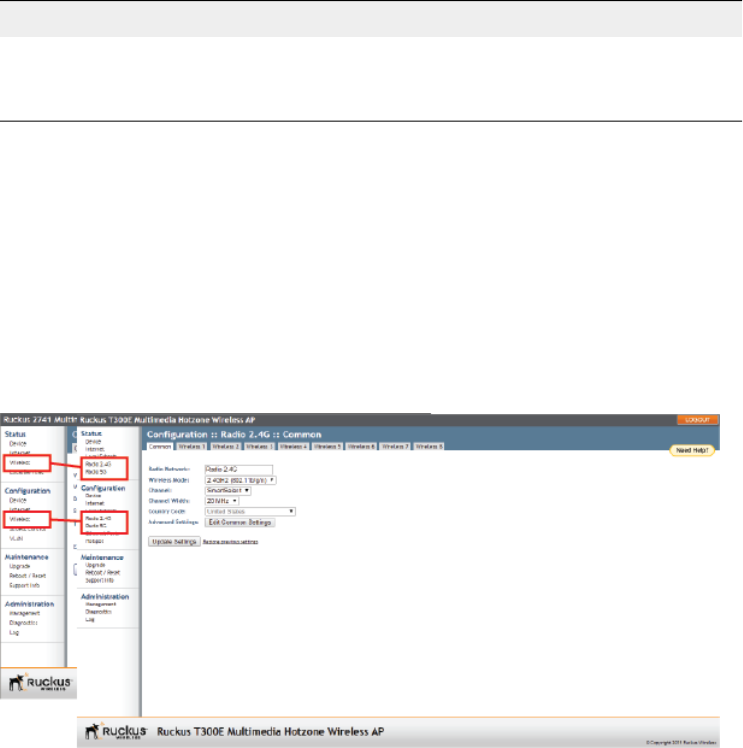The image size is (743, 748).
Task: Switch to the Wireless 2 tab
Action: (x=226, y=447)
